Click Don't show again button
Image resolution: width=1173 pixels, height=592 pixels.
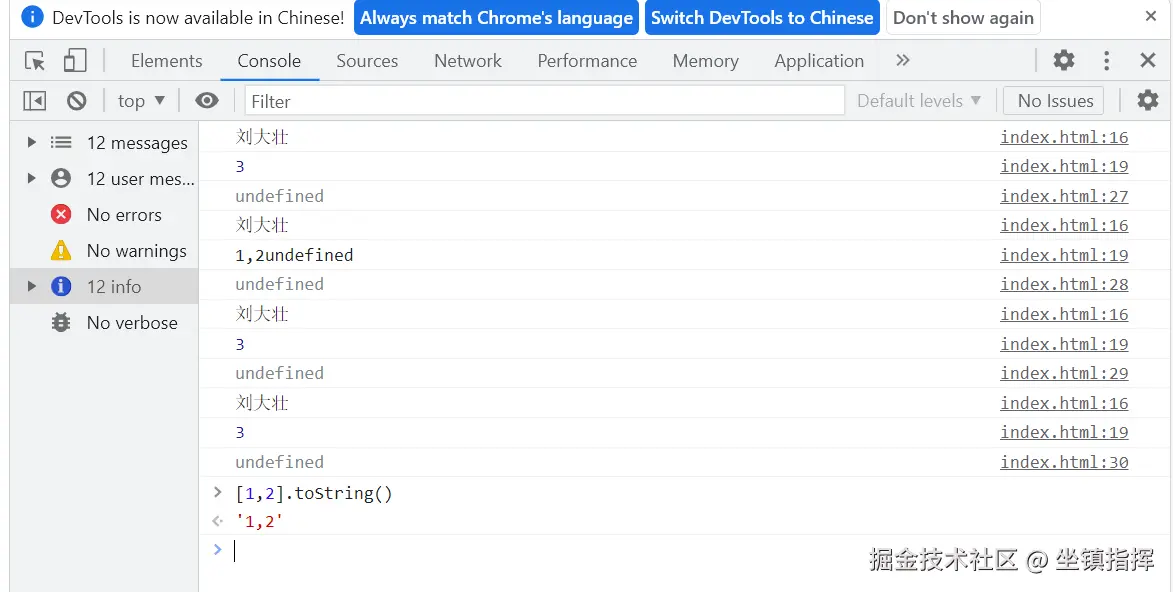click(x=964, y=18)
